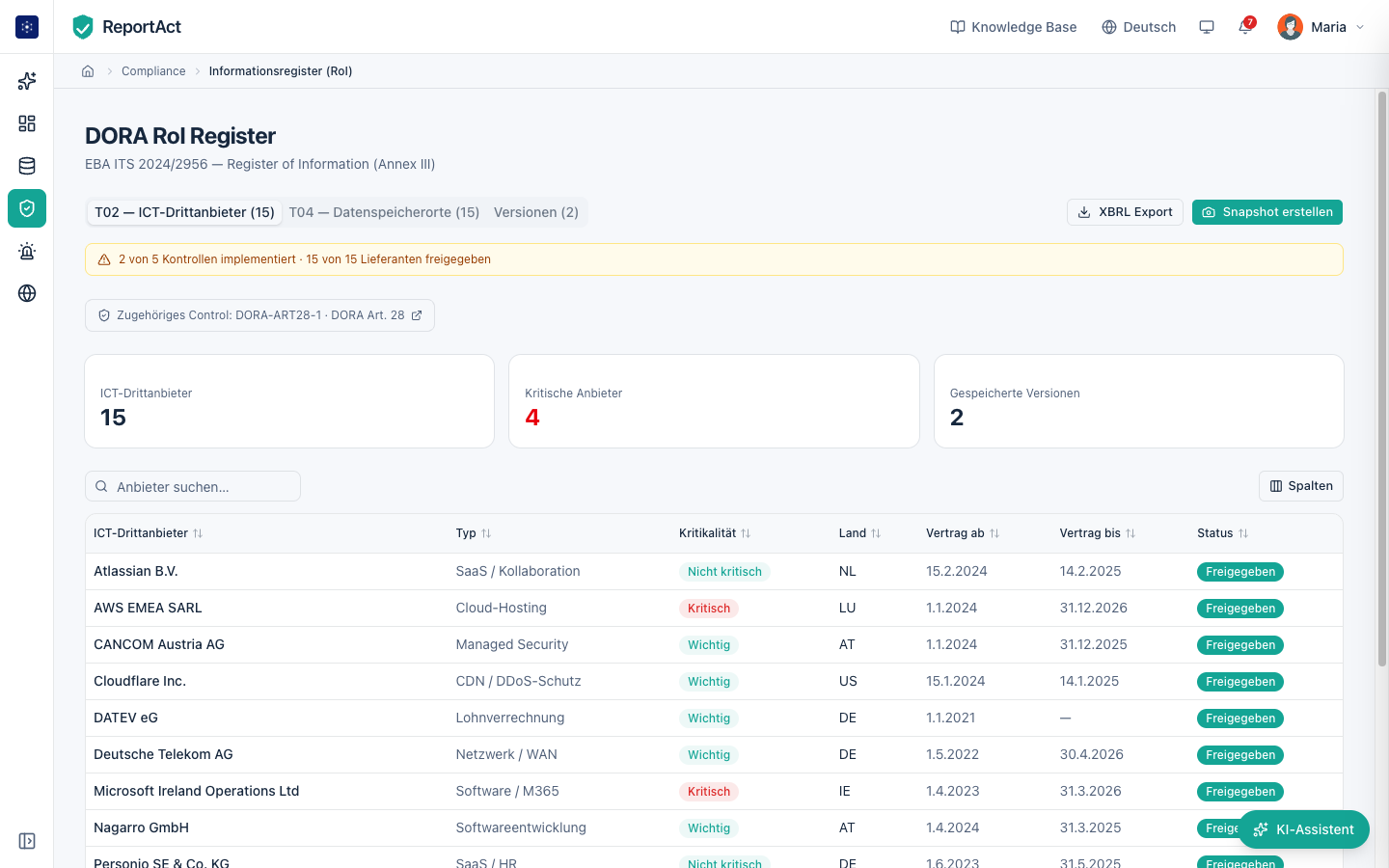The height and width of the screenshot is (868, 1389).
Task: Click the ICT-Drittanbieter card showing 15
Action: point(289,401)
